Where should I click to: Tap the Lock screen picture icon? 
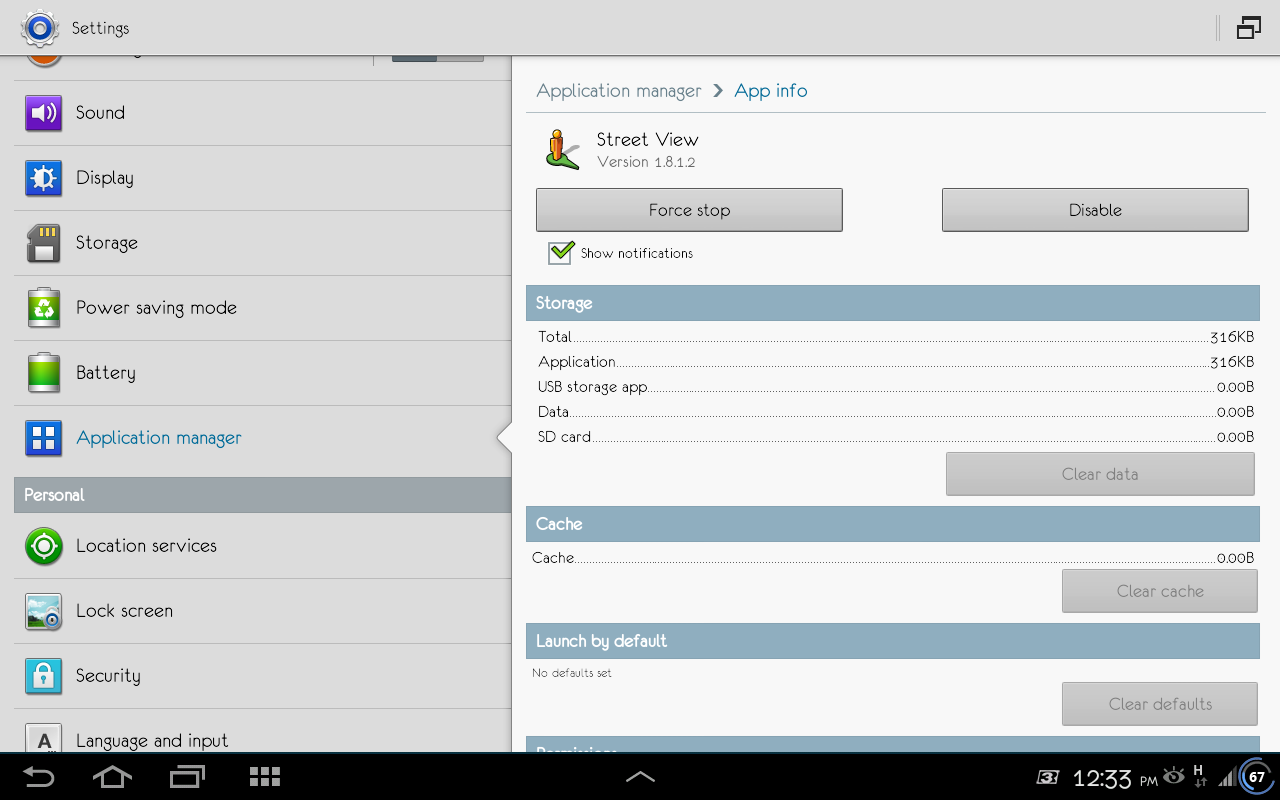43,611
